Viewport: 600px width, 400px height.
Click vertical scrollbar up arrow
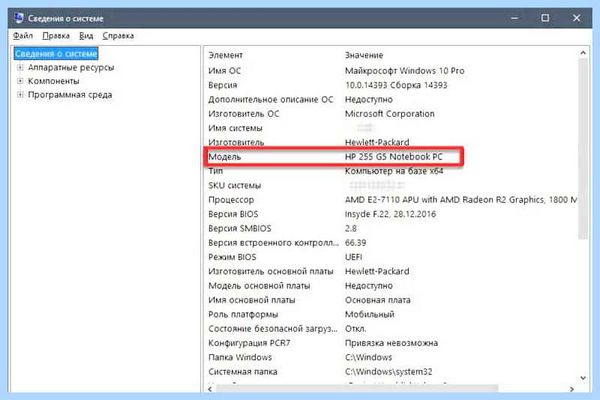tap(583, 53)
